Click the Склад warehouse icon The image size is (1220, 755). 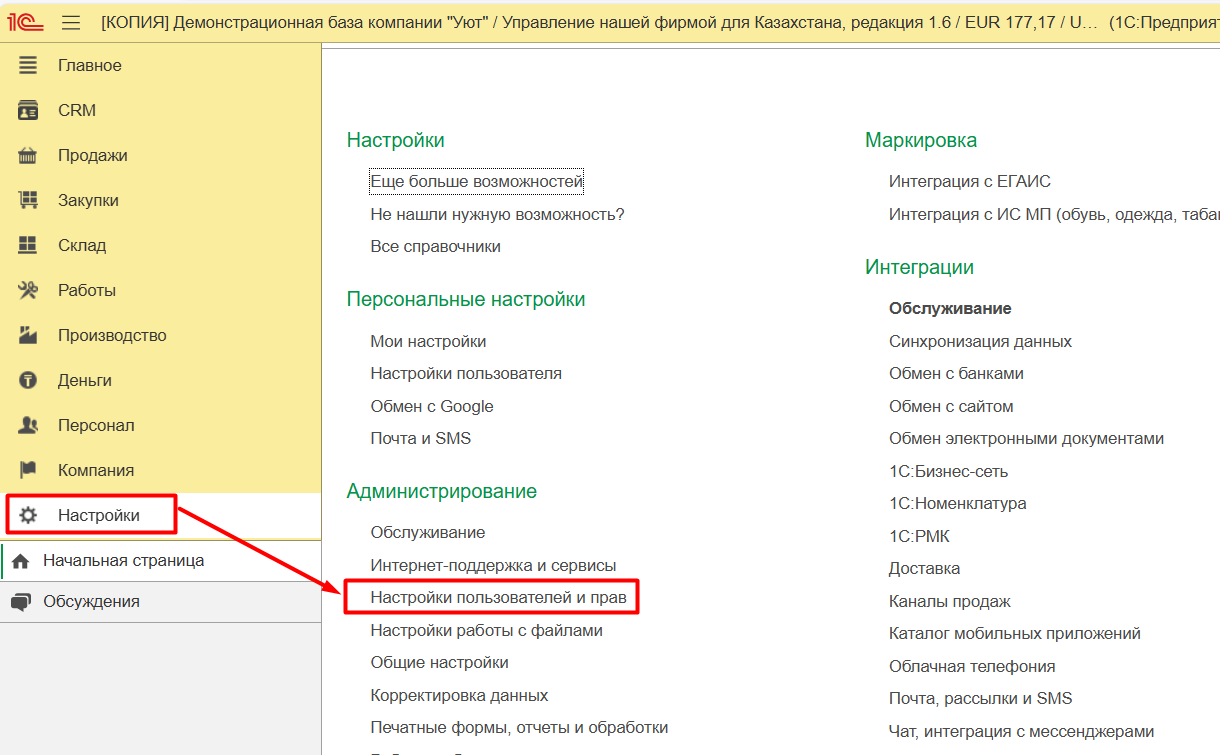coord(28,246)
